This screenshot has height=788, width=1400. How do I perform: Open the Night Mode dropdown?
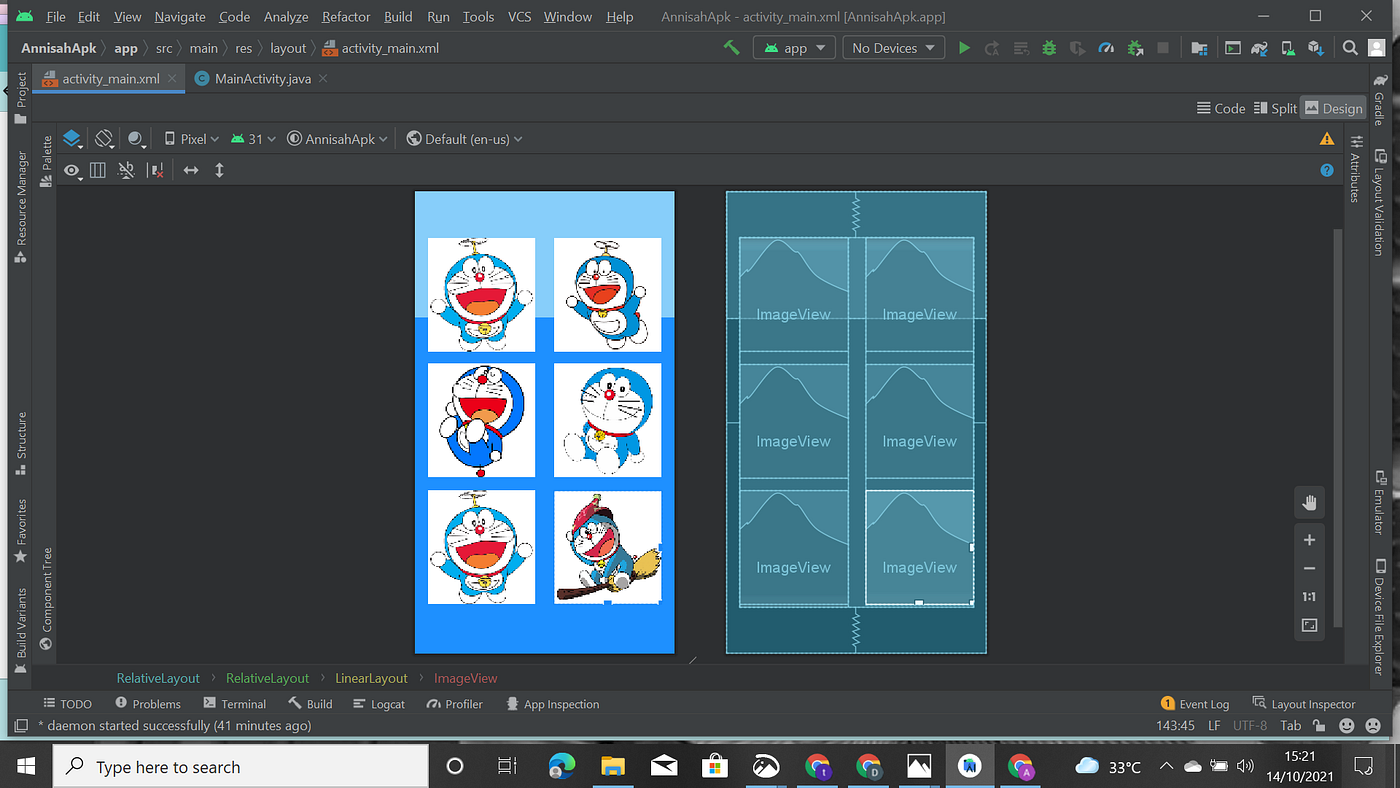[x=137, y=139]
